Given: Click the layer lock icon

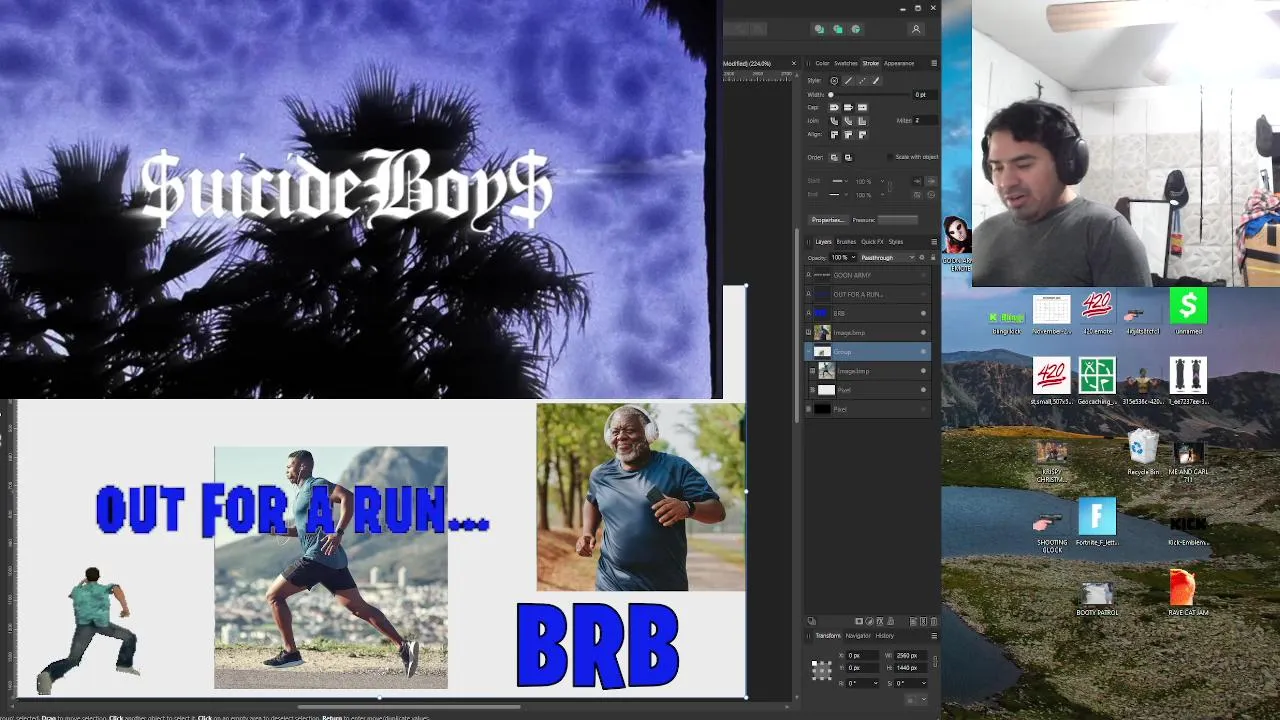Looking at the screenshot, I should tap(933, 258).
